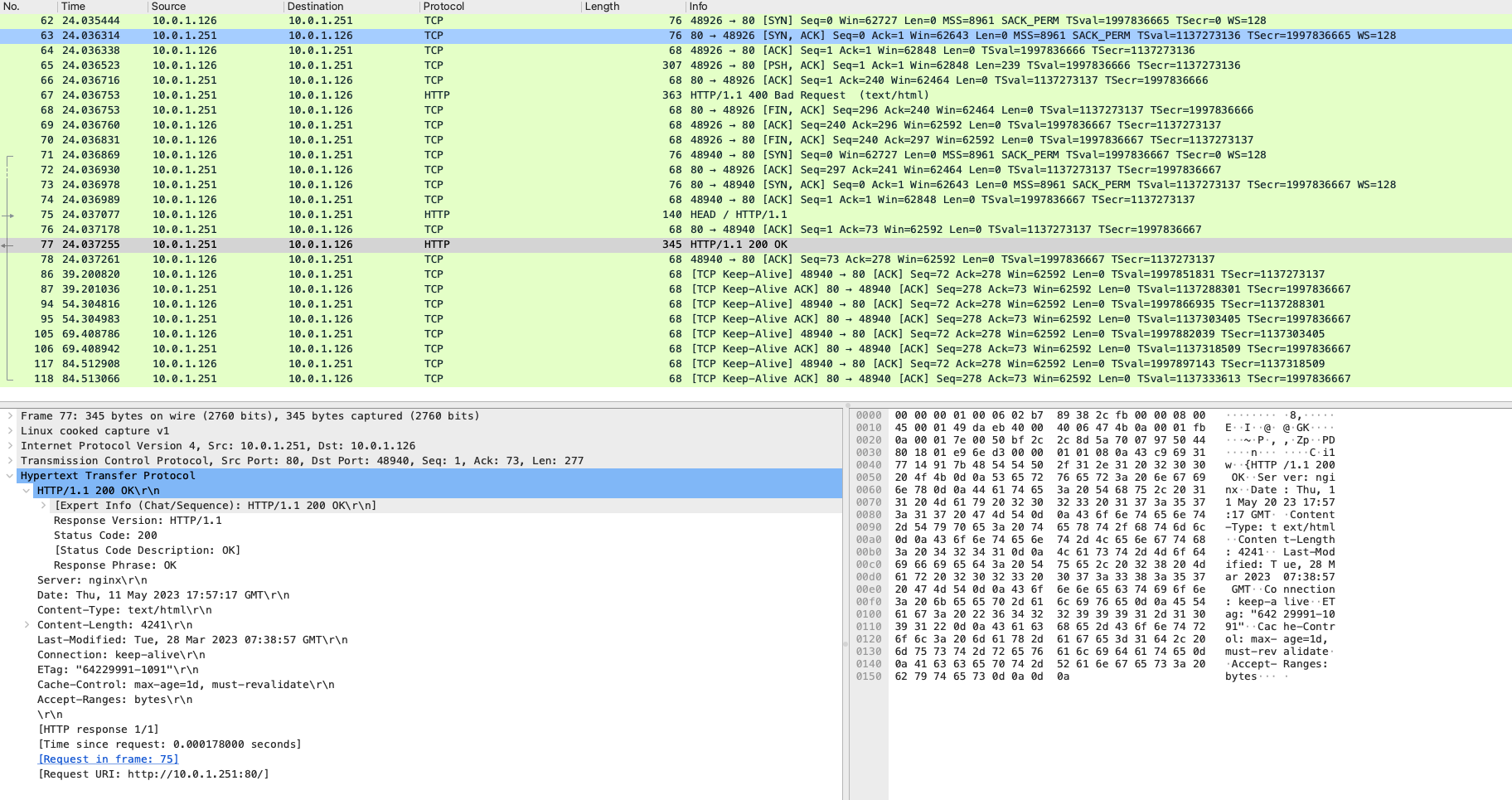This screenshot has width=1512, height=800.
Task: Expand the Linux cooked capture v1 section
Action: [10, 431]
